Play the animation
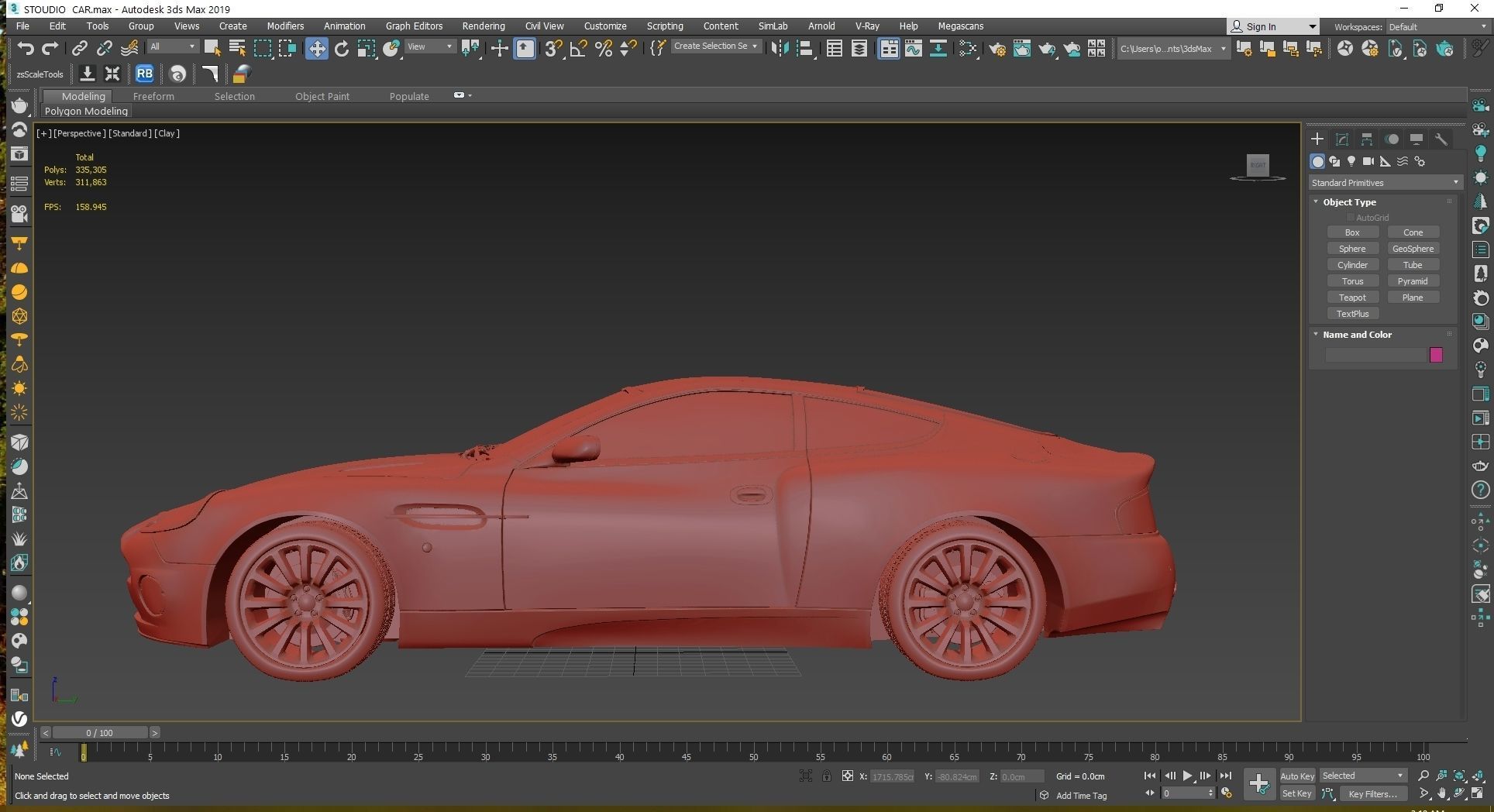This screenshot has height=812, width=1494. (1188, 776)
